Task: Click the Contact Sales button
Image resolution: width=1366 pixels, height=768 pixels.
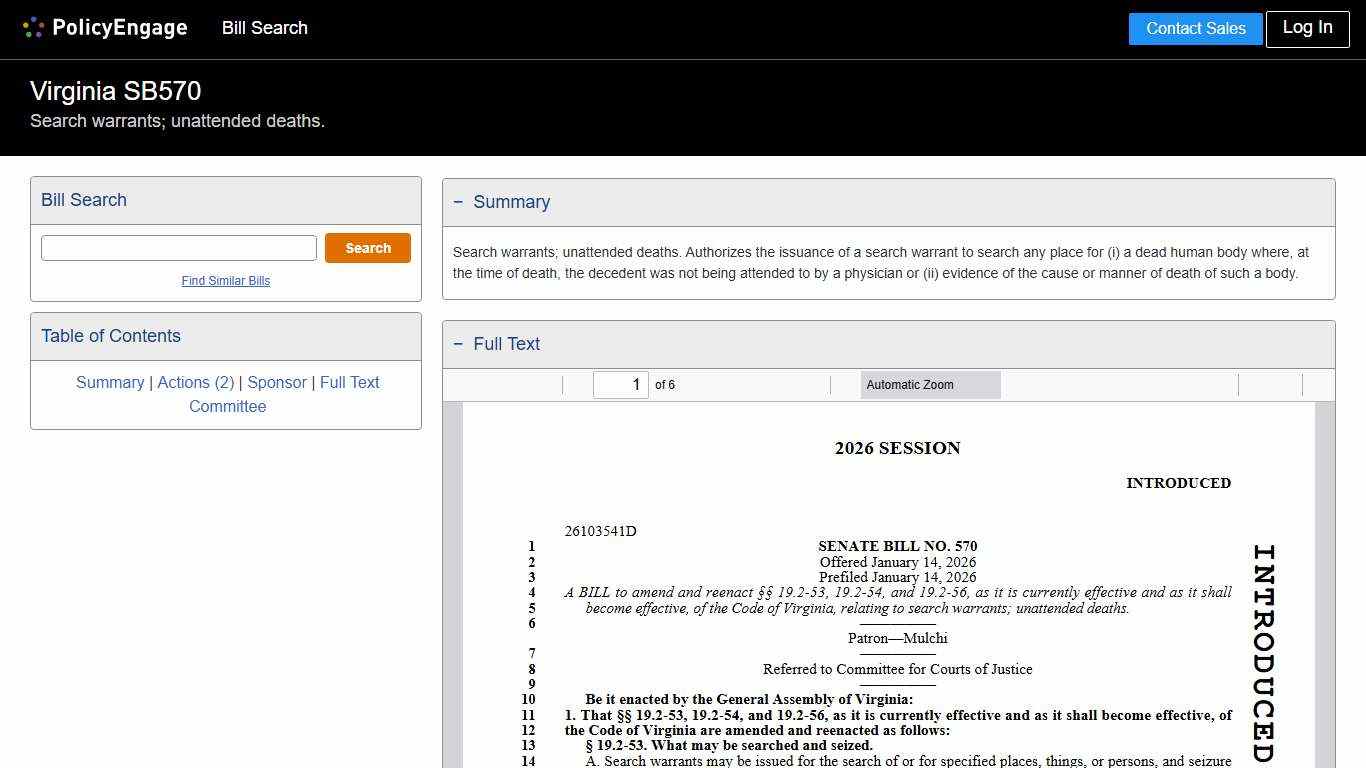Action: 1195,29
